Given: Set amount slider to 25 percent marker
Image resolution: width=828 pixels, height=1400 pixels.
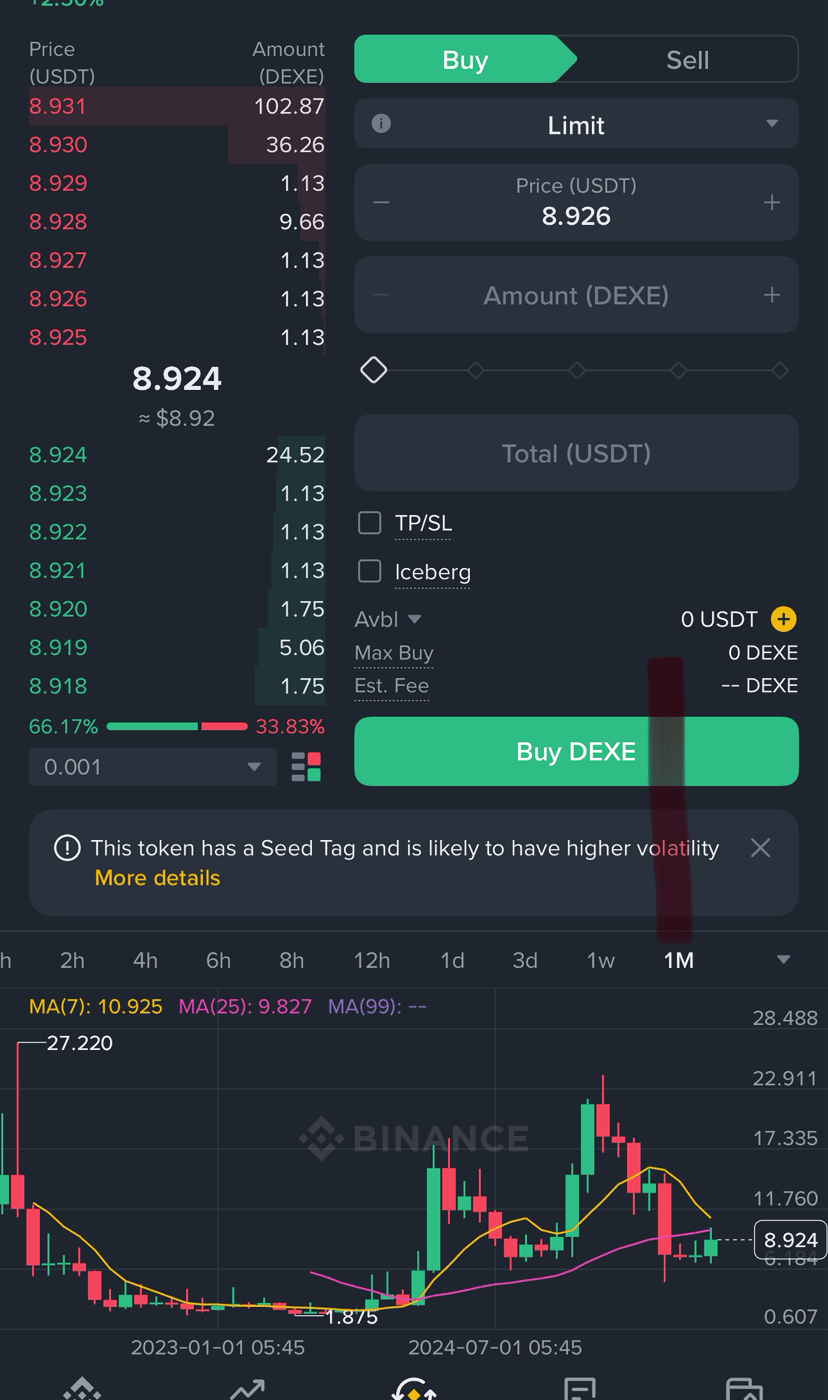Looking at the screenshot, I should (475, 370).
